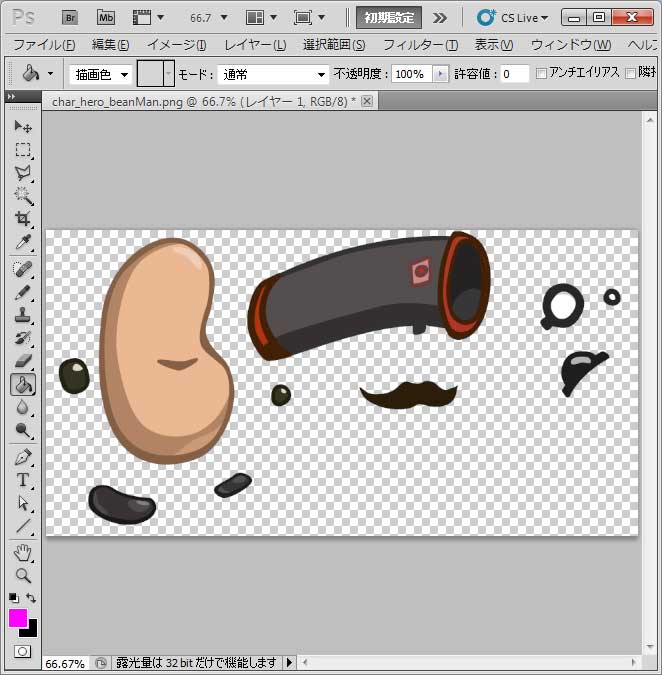Open the レイヤー(L) menu
The width and height of the screenshot is (662, 675).
click(255, 45)
